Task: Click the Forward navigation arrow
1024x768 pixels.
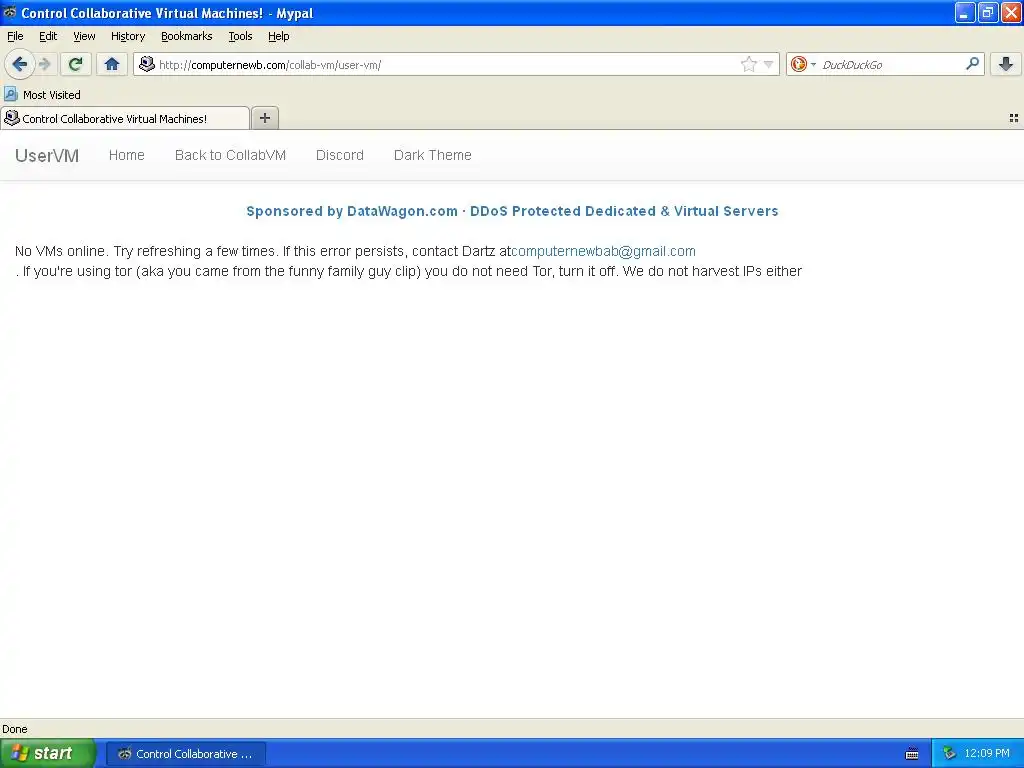Action: tap(44, 64)
